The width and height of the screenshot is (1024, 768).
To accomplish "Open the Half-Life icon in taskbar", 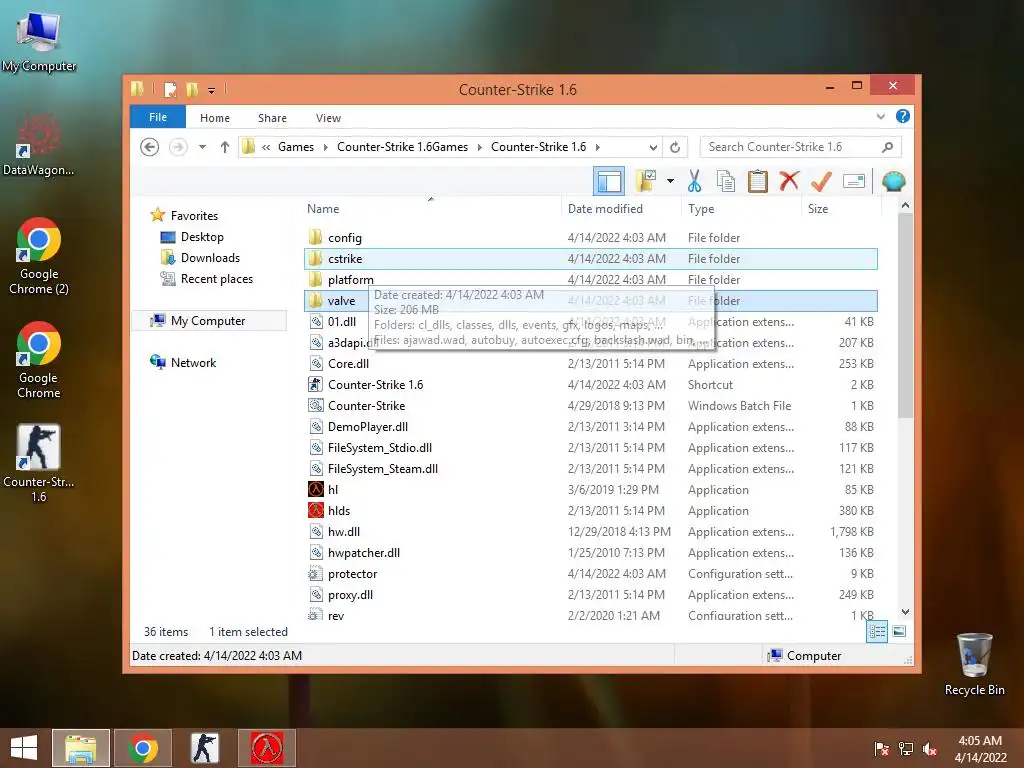I will point(266,748).
